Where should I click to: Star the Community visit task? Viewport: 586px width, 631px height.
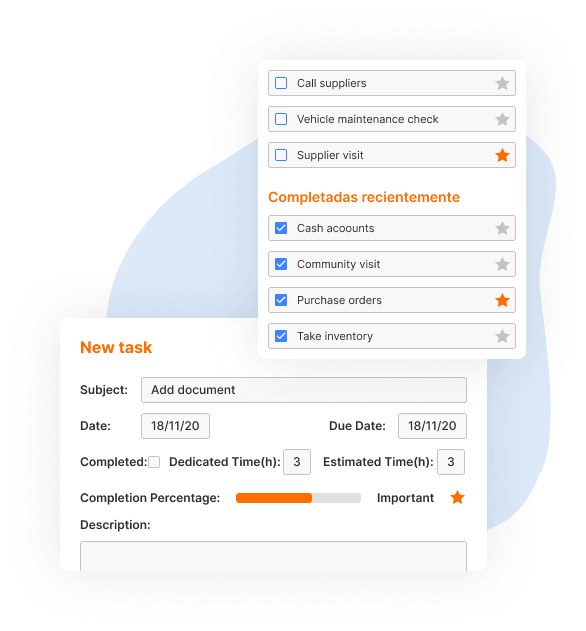(x=502, y=264)
